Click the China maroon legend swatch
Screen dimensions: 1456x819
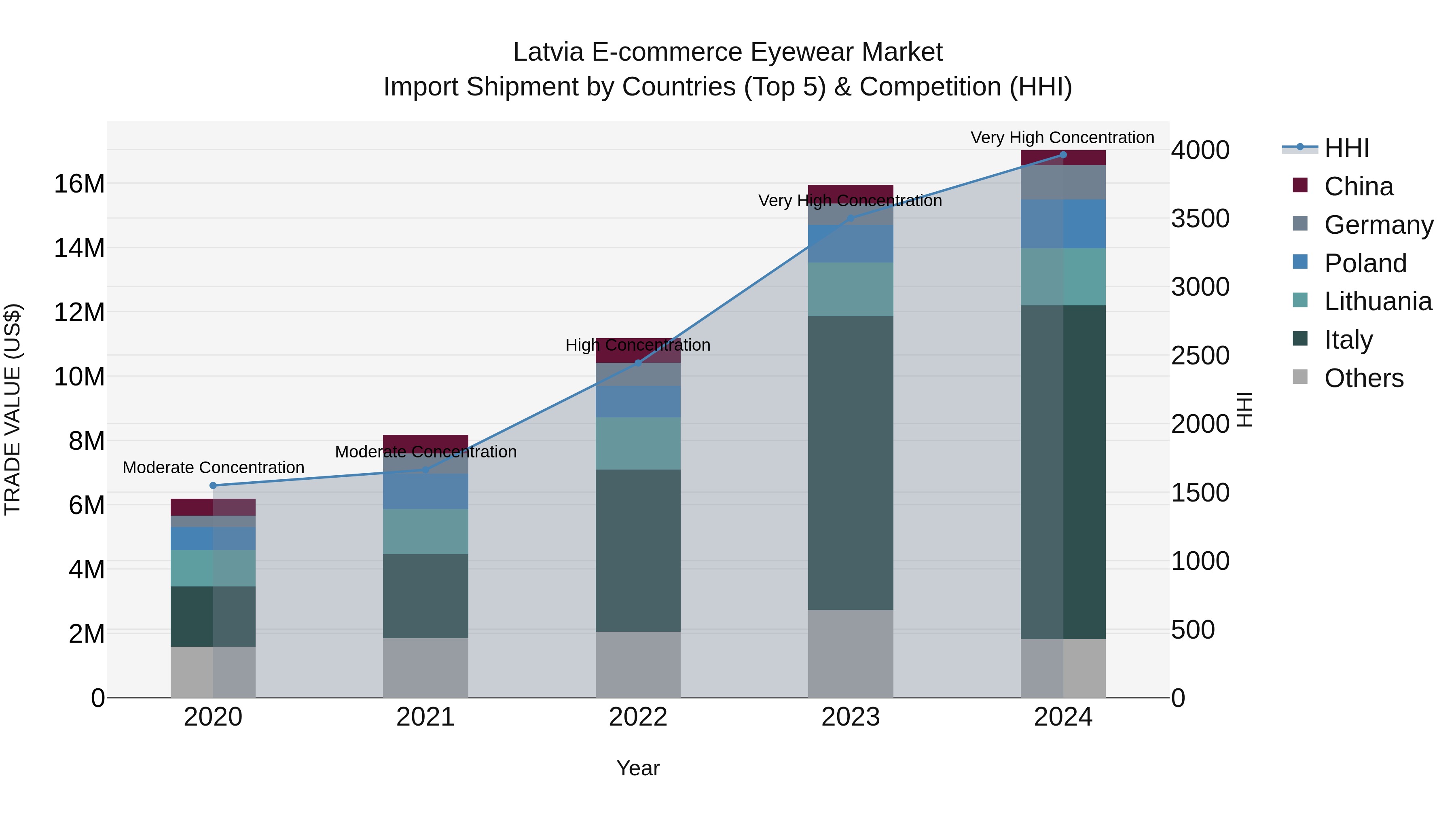[x=1300, y=185]
